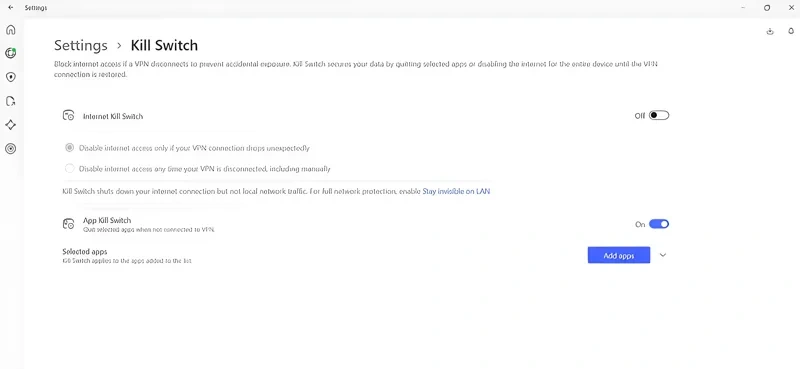Click the App Kill Switch label
Screen dimensions: 800x369
(107, 220)
